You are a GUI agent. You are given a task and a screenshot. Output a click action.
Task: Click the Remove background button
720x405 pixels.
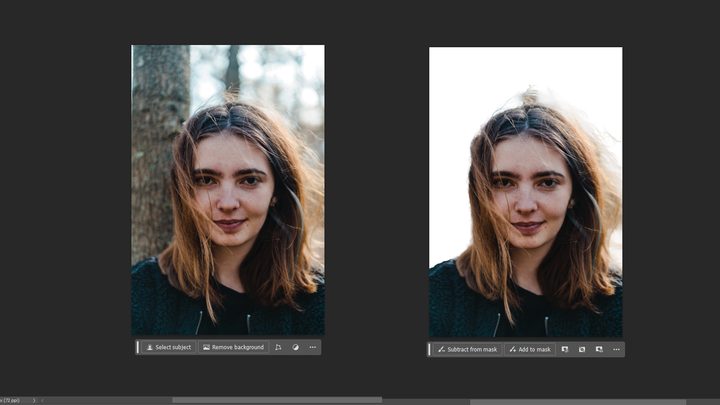233,347
